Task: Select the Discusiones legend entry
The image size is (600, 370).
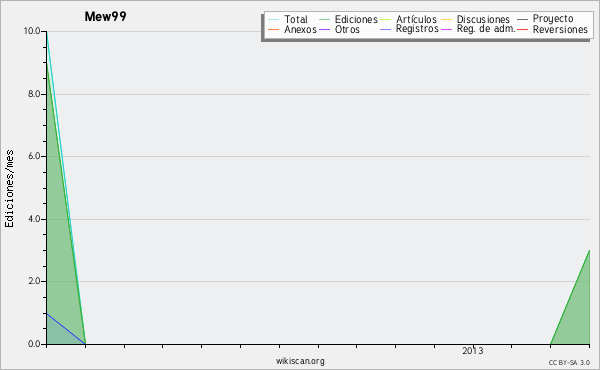Action: pos(476,19)
